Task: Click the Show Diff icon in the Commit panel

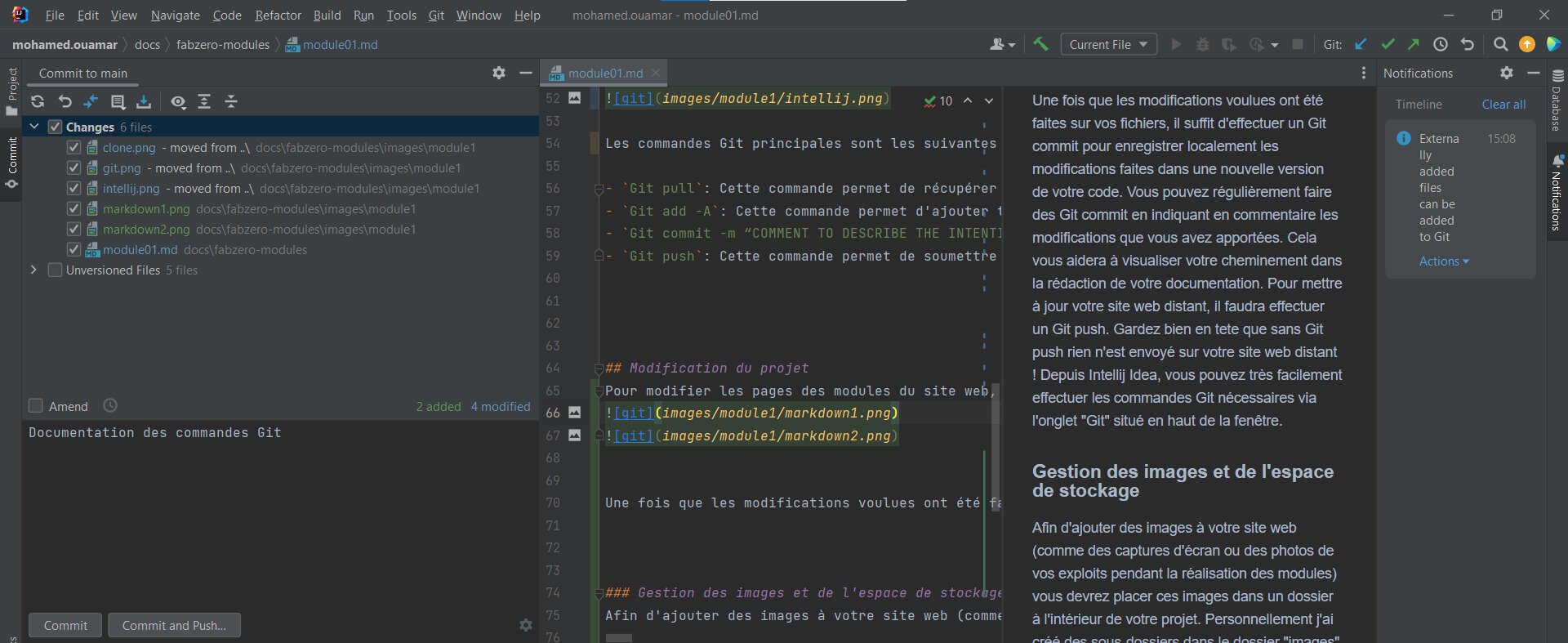Action: click(91, 101)
